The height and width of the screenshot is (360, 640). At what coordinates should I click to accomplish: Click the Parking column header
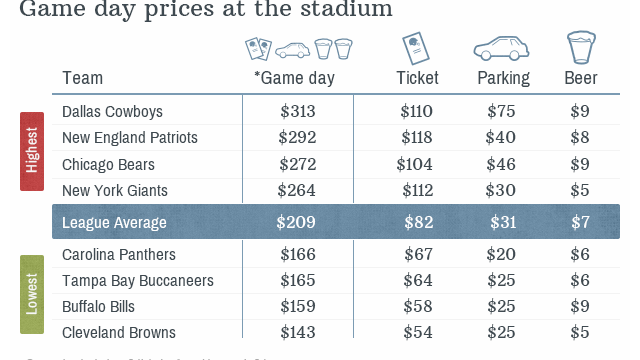504,78
